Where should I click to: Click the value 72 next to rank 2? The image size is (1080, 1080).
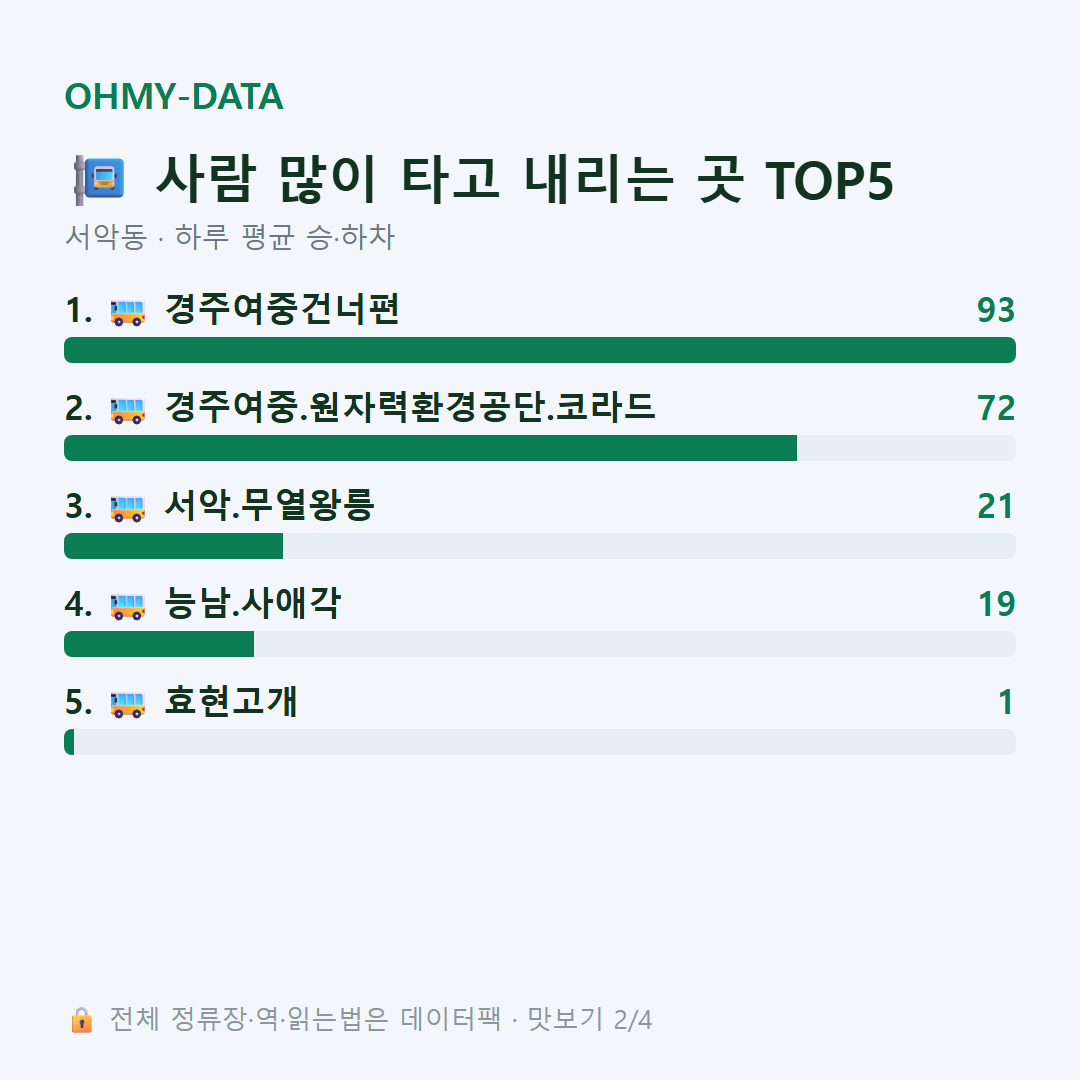pyautogui.click(x=996, y=408)
